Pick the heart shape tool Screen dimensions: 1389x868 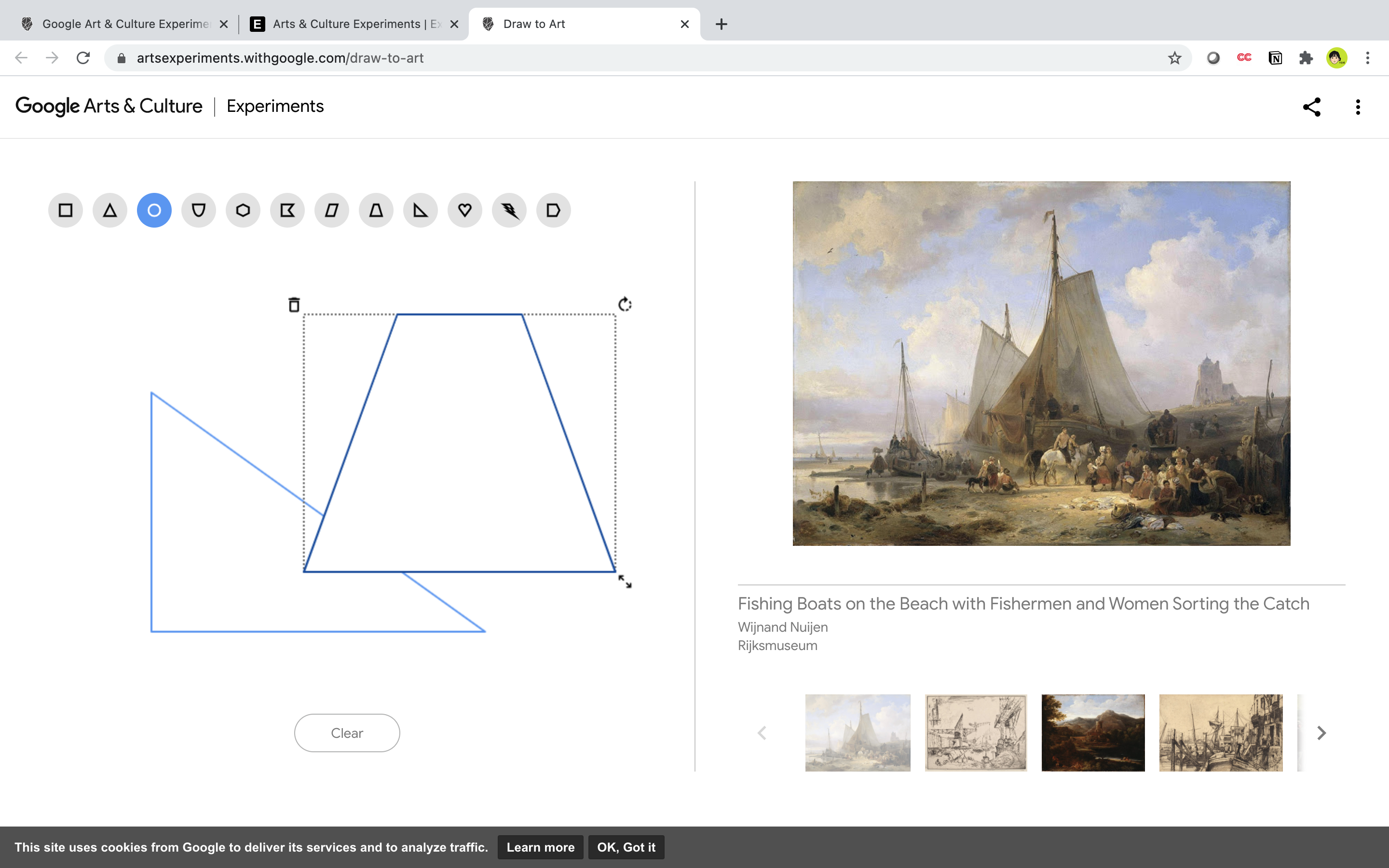[x=465, y=211]
